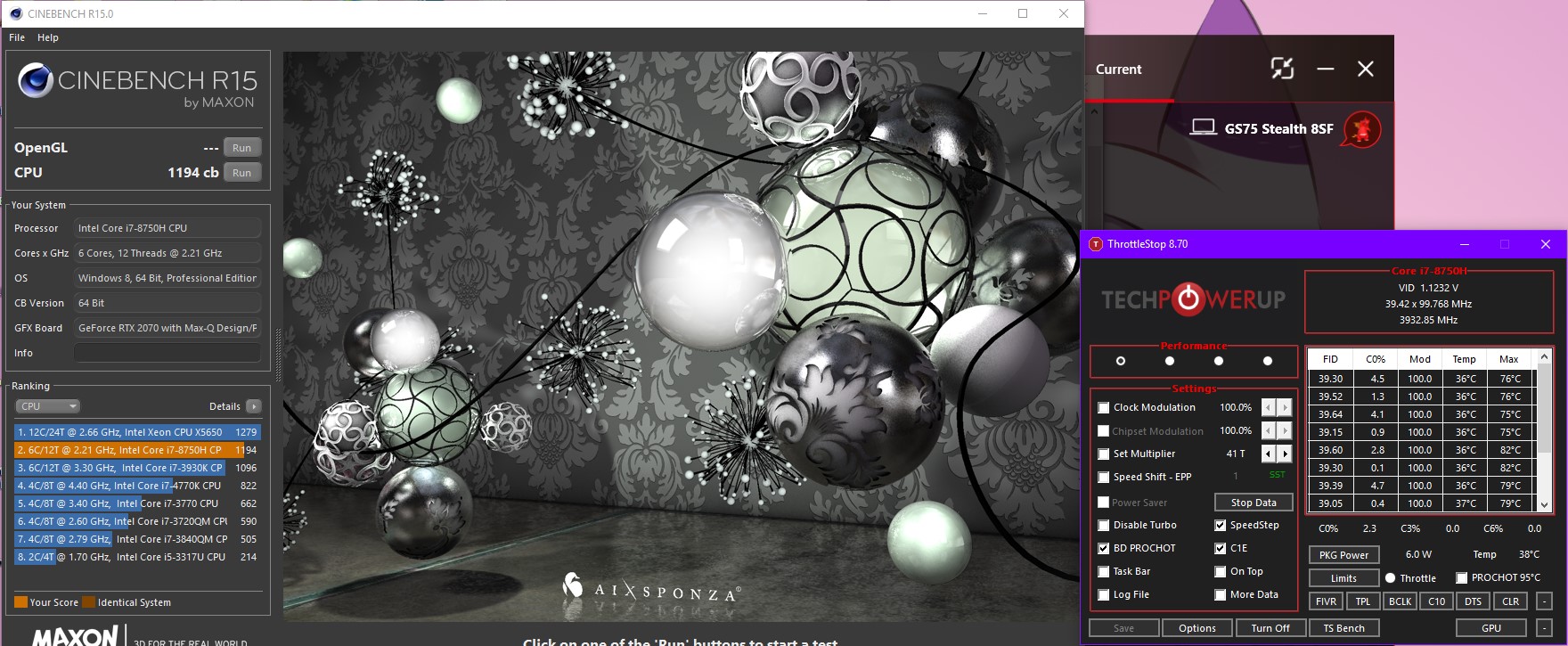Click the Max column header
This screenshot has height=646, width=1568.
pyautogui.click(x=1509, y=359)
